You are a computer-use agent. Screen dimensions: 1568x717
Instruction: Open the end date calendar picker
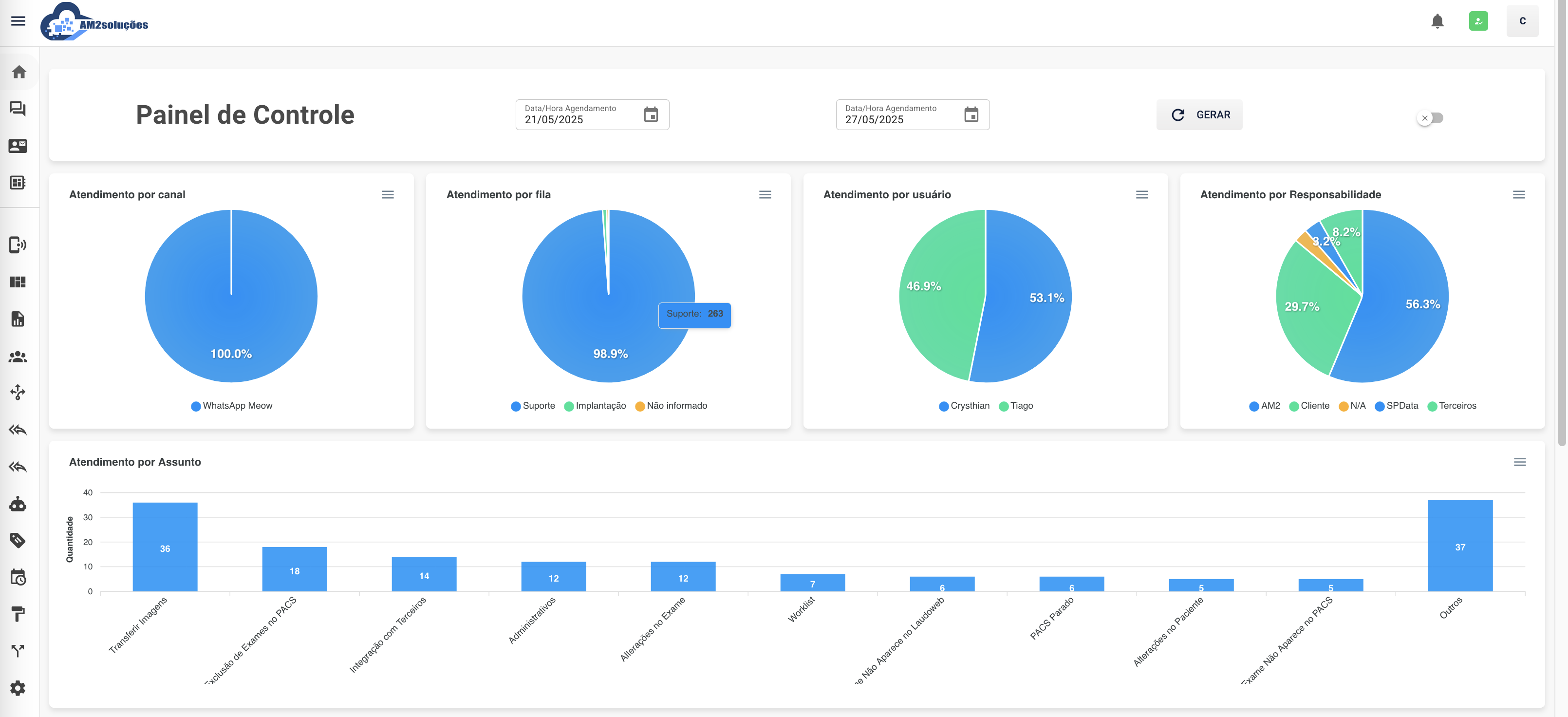(x=971, y=114)
